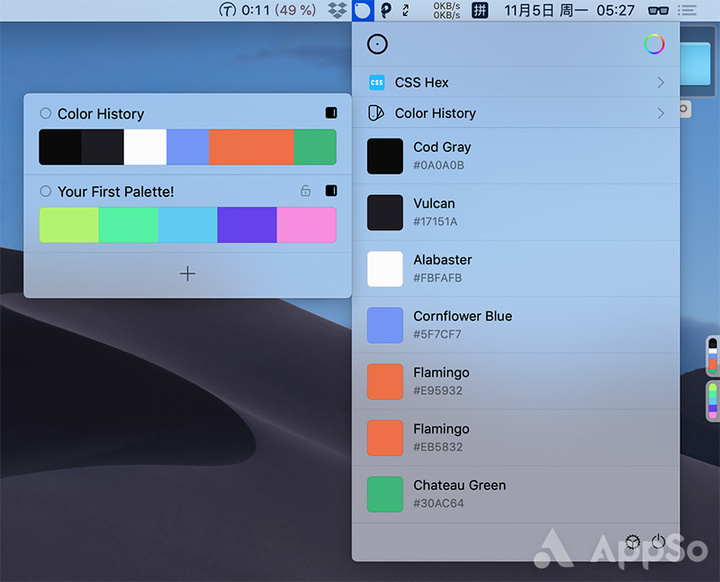Expand the Color History chevron
The image size is (720, 582).
[660, 113]
